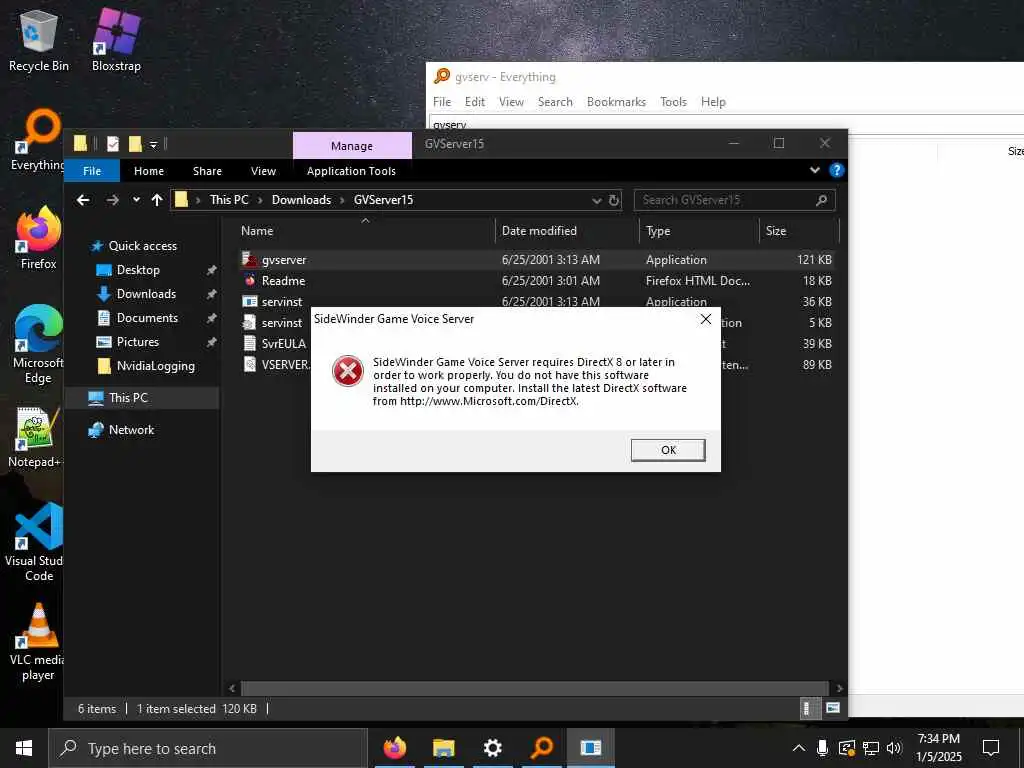Select Network in the navigation pane
The width and height of the screenshot is (1024, 768).
pos(131,430)
